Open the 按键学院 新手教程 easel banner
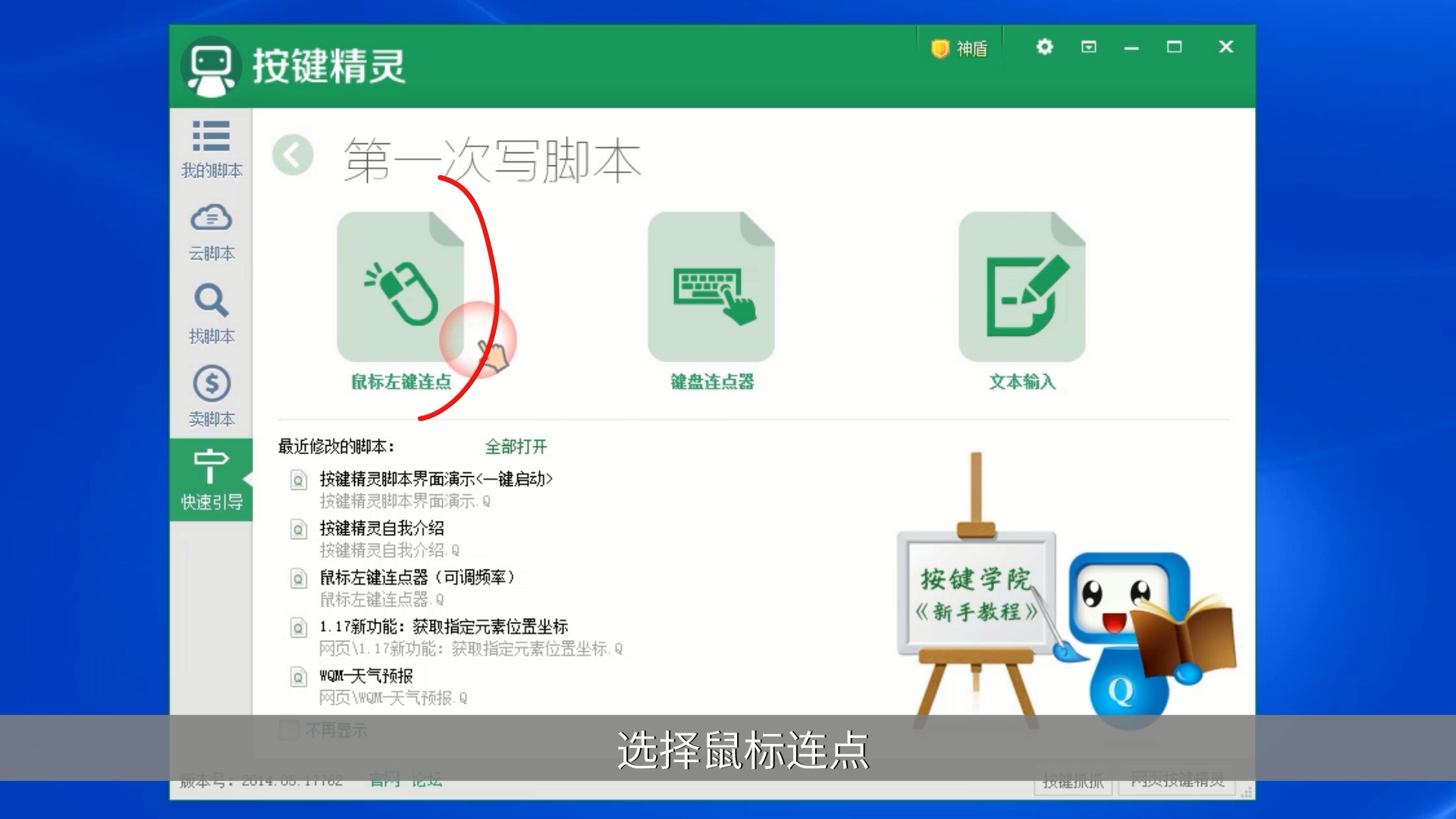The height and width of the screenshot is (819, 1456). point(976,594)
